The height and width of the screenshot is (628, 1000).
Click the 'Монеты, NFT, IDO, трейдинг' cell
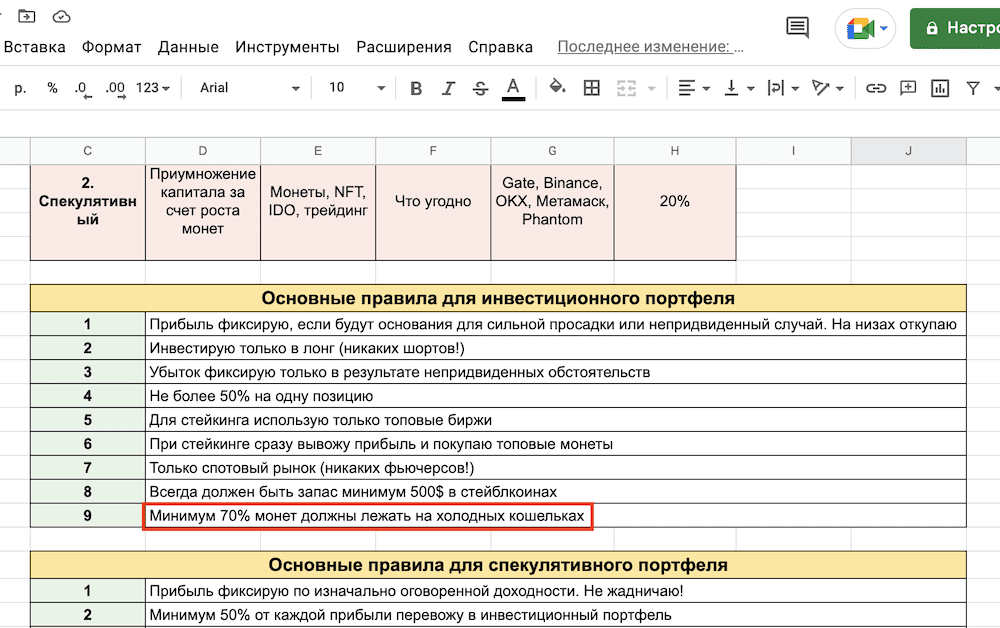(x=318, y=212)
